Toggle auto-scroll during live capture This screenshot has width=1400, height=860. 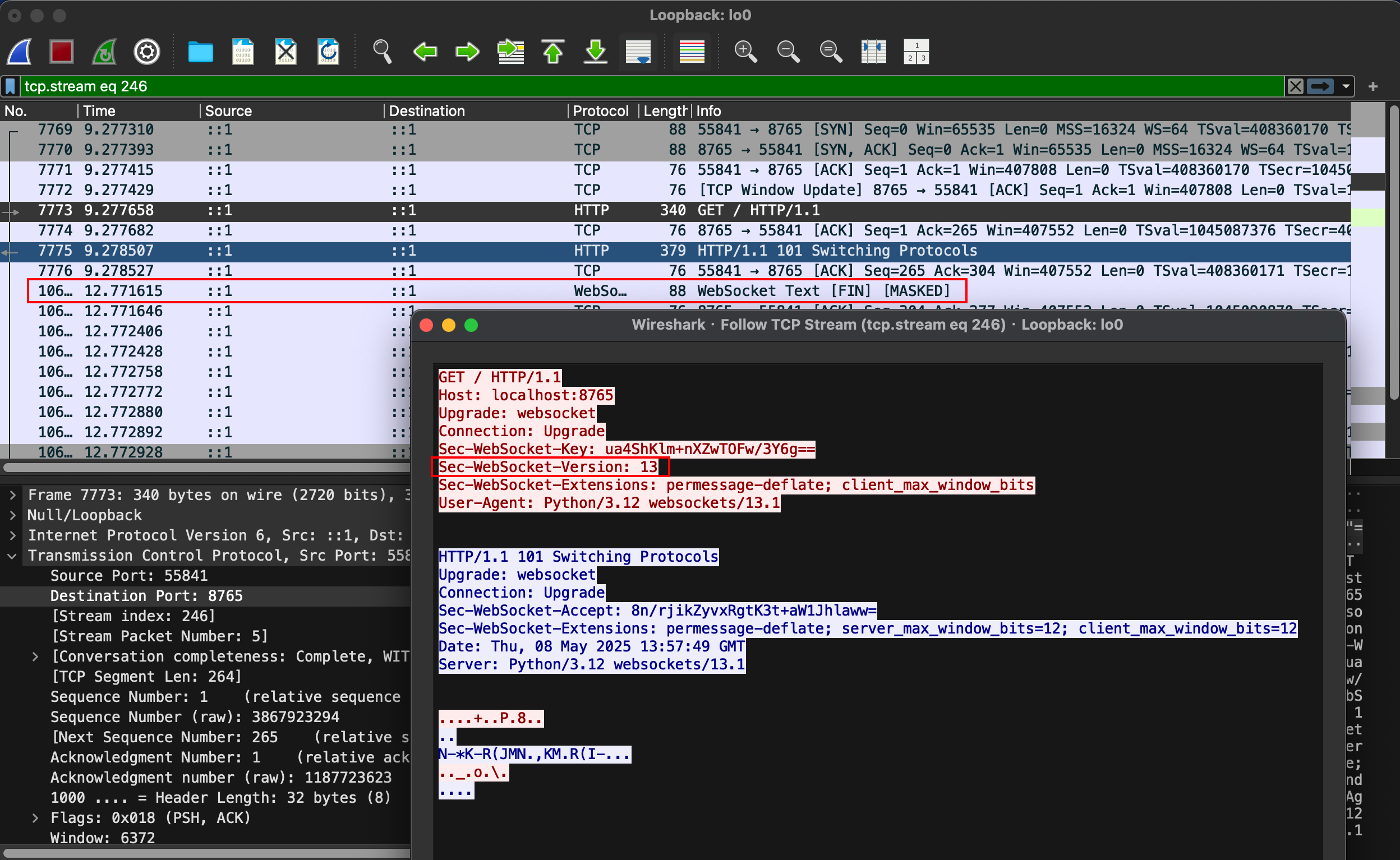[x=638, y=52]
